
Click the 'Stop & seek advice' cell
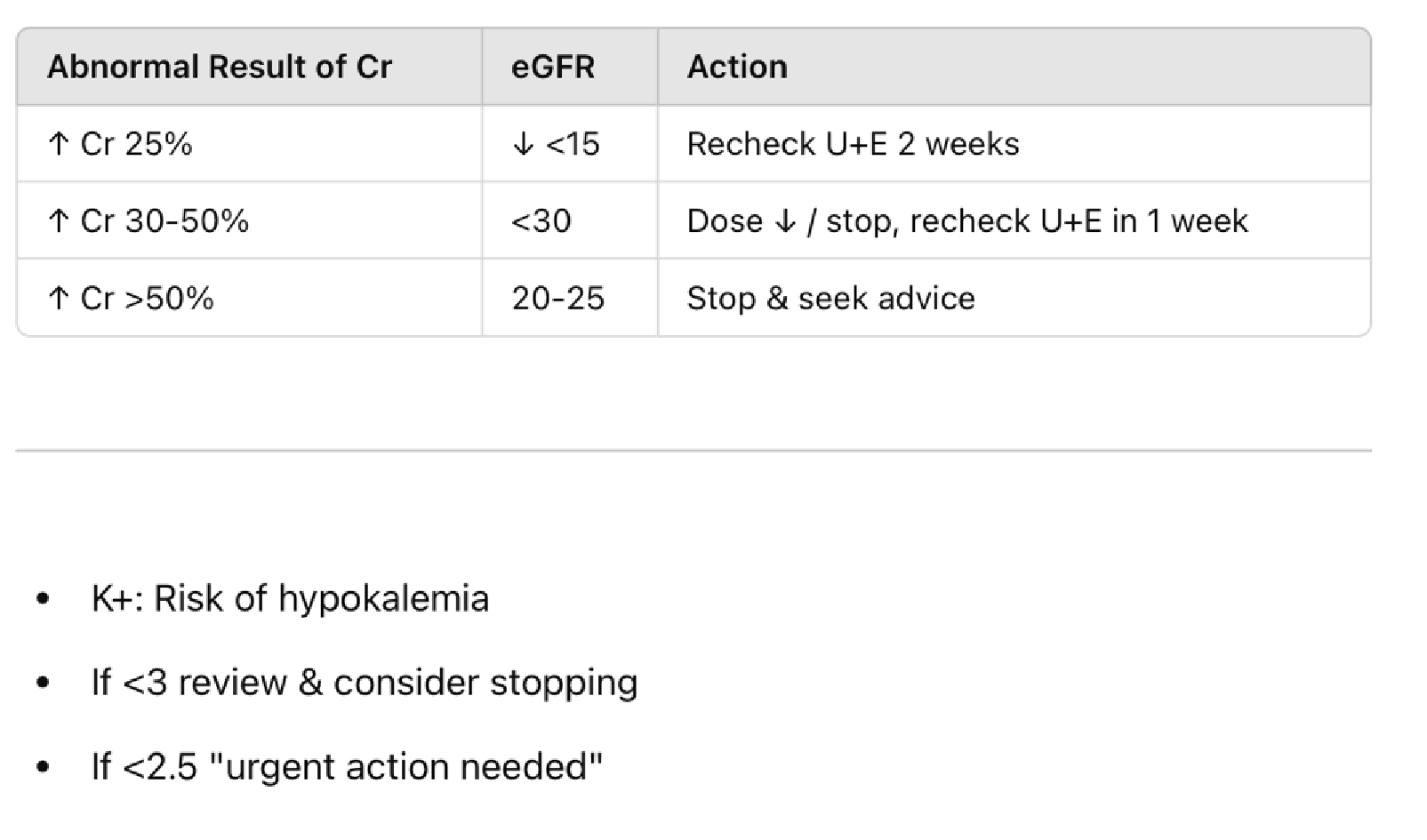point(830,299)
